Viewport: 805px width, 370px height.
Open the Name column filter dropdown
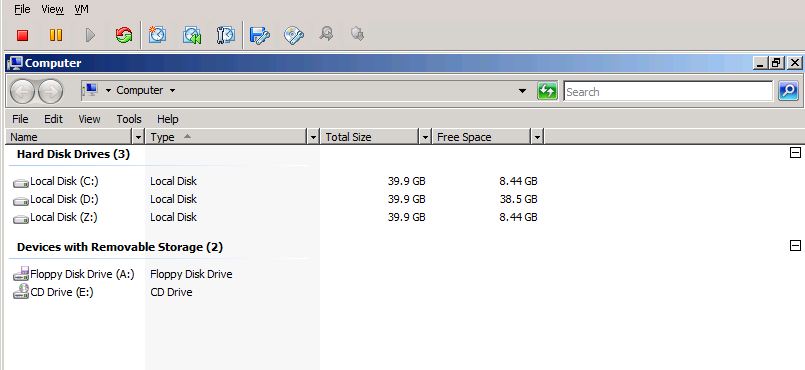138,137
